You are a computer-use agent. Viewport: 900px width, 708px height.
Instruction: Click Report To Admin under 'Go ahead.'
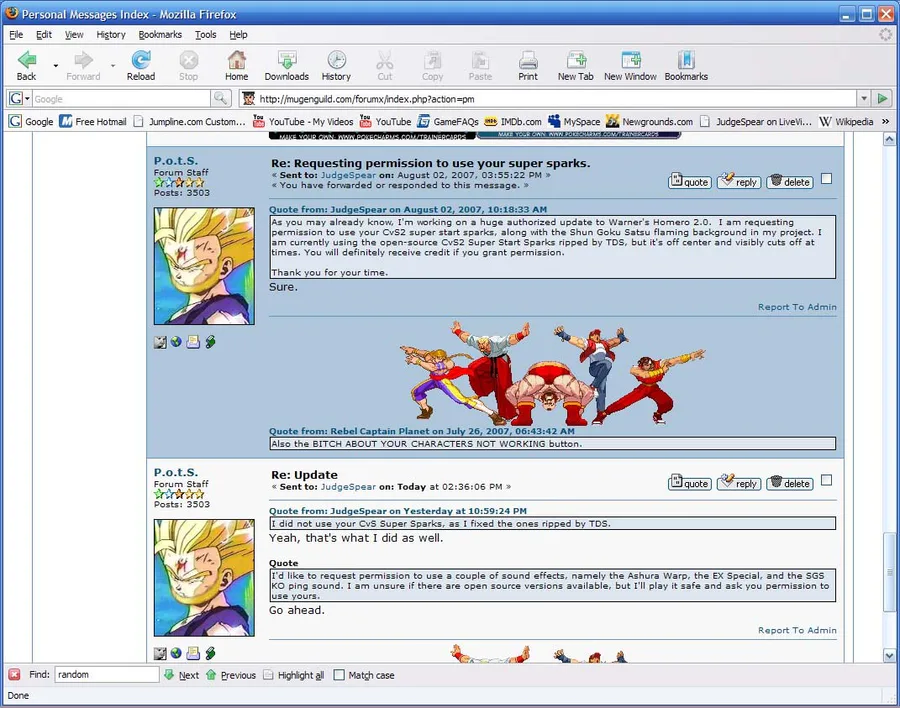click(x=797, y=630)
